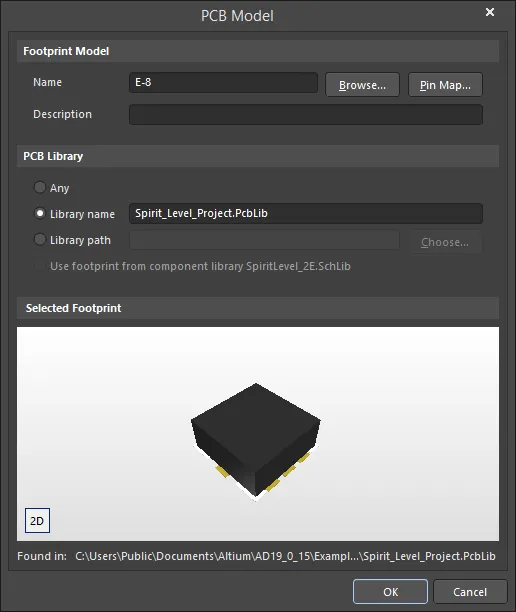Click the 3D footprint model preview
This screenshot has width=516, height=612.
coord(256,442)
